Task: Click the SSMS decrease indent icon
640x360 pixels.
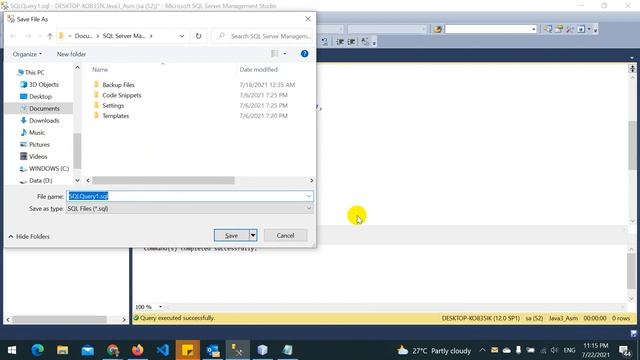Action: [340, 42]
